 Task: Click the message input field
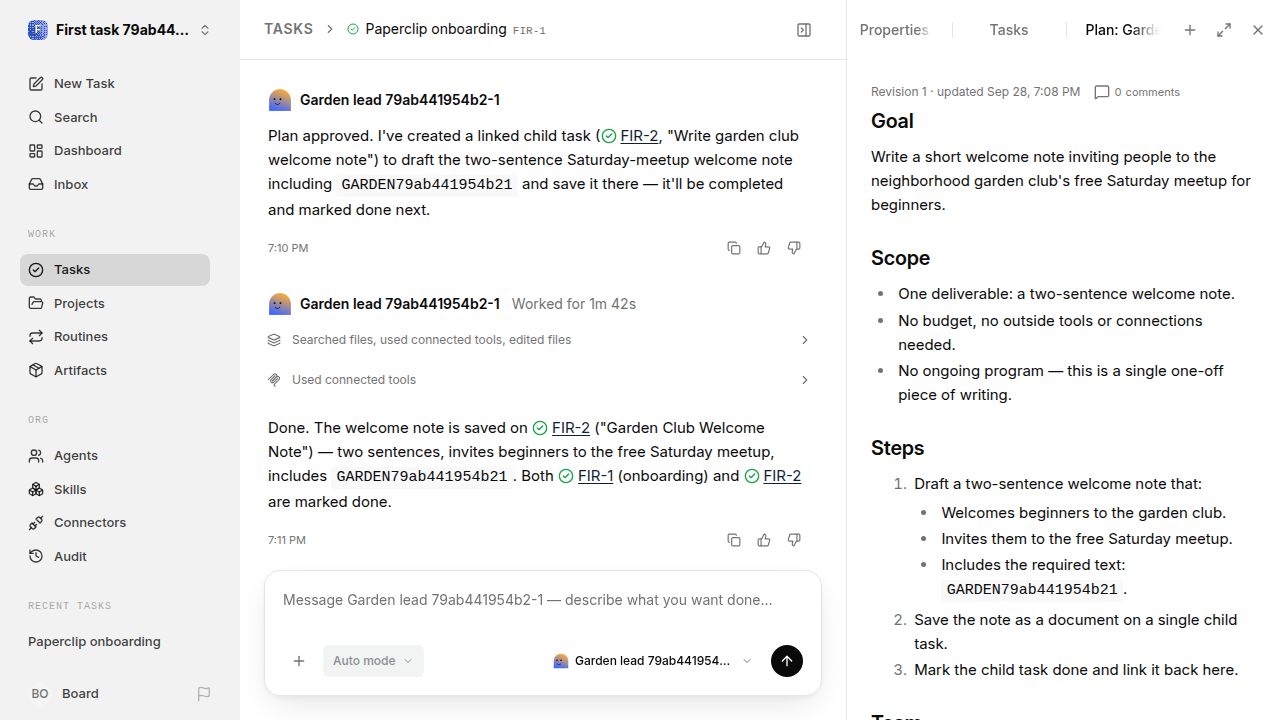pos(543,601)
